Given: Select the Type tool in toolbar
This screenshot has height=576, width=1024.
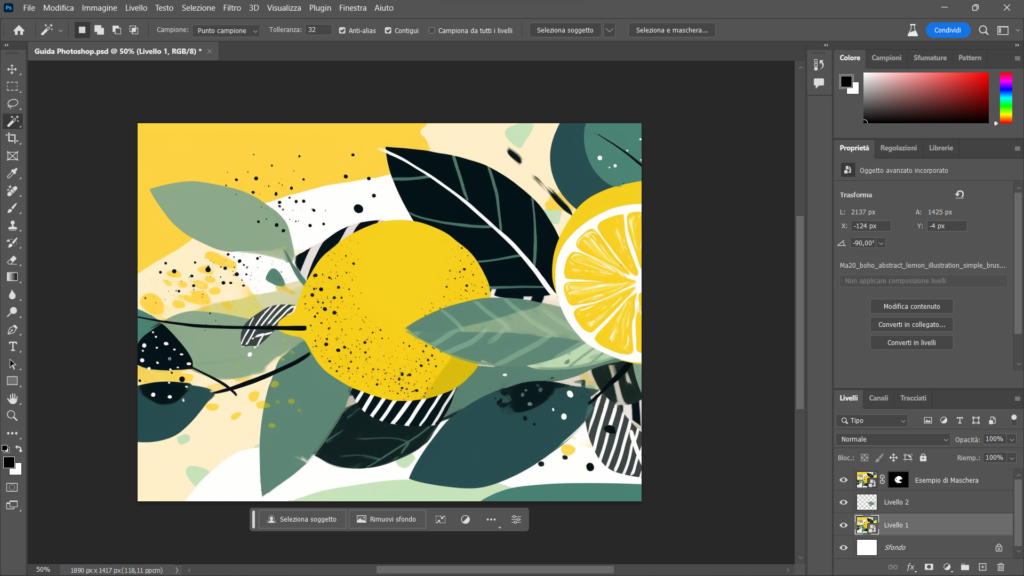Looking at the screenshot, I should 13,346.
